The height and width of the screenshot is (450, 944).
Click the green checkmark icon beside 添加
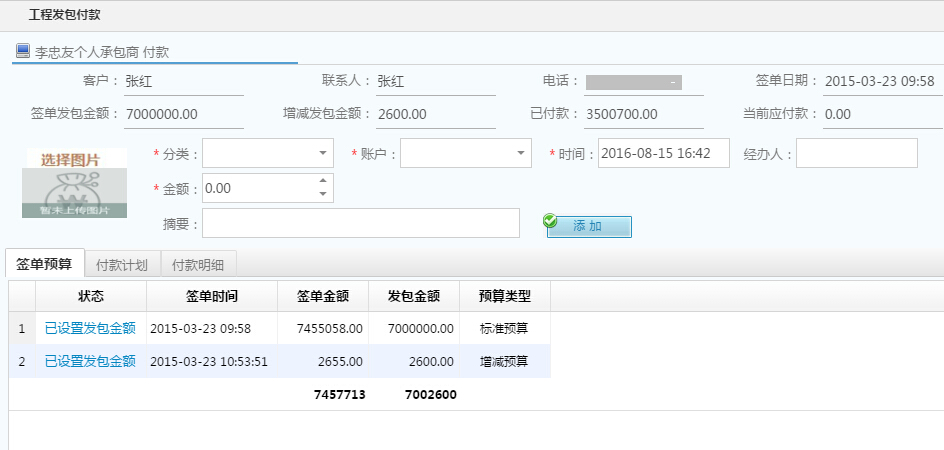(x=550, y=221)
